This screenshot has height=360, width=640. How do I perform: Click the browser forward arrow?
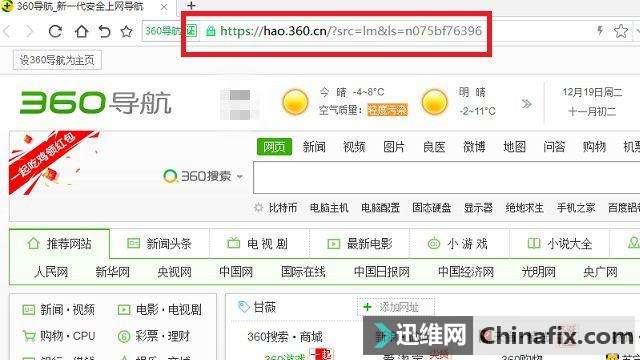click(29, 31)
